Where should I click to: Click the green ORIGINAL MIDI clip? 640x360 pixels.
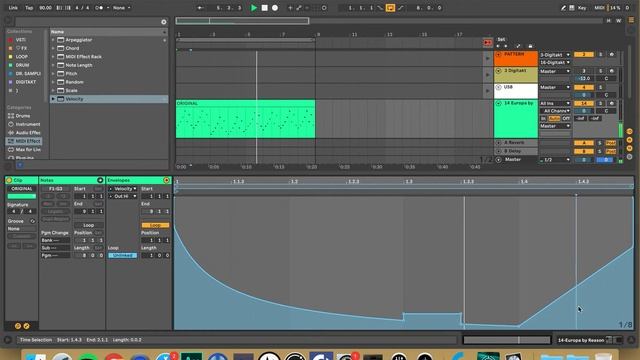click(x=245, y=119)
